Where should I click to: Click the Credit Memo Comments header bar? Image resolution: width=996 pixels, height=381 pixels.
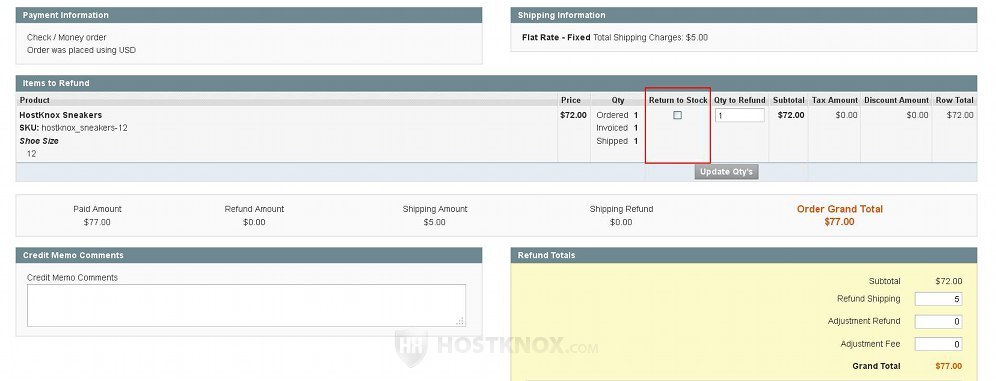(249, 255)
